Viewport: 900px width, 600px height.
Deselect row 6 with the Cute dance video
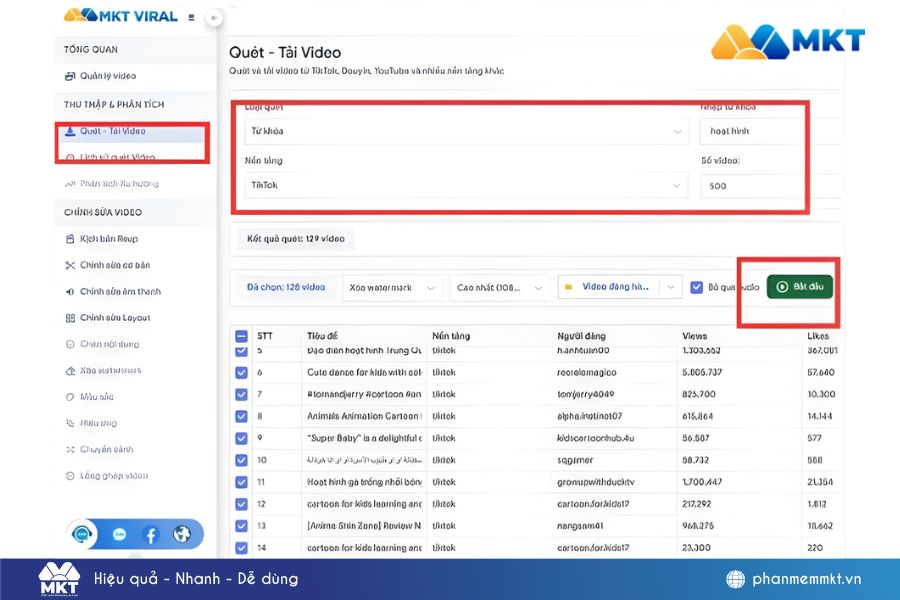[240, 372]
